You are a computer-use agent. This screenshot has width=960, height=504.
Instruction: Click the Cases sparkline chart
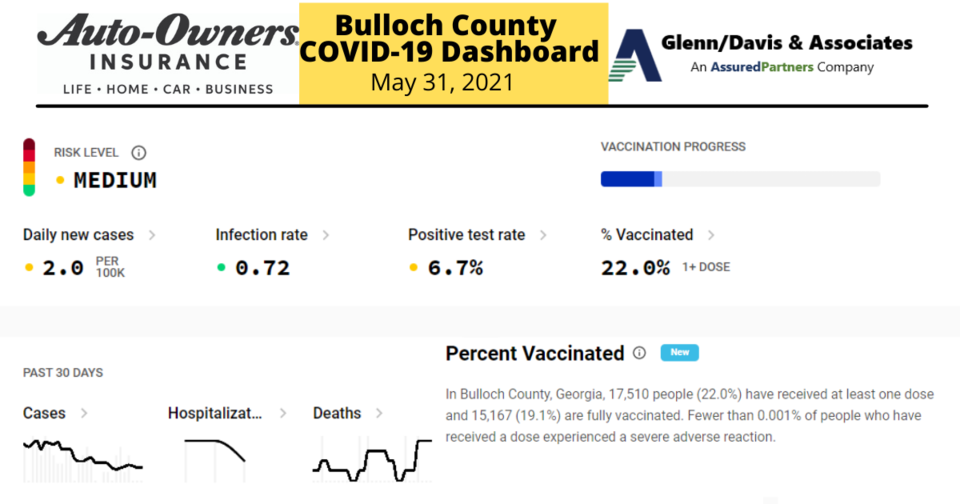tap(83, 460)
